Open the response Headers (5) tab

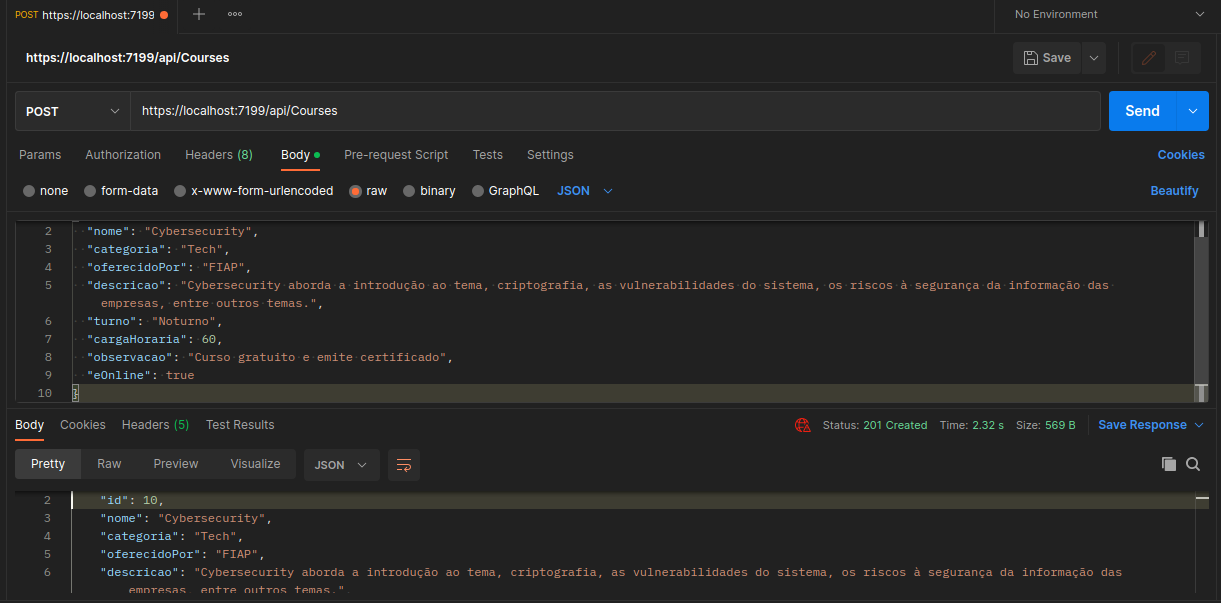tap(155, 425)
